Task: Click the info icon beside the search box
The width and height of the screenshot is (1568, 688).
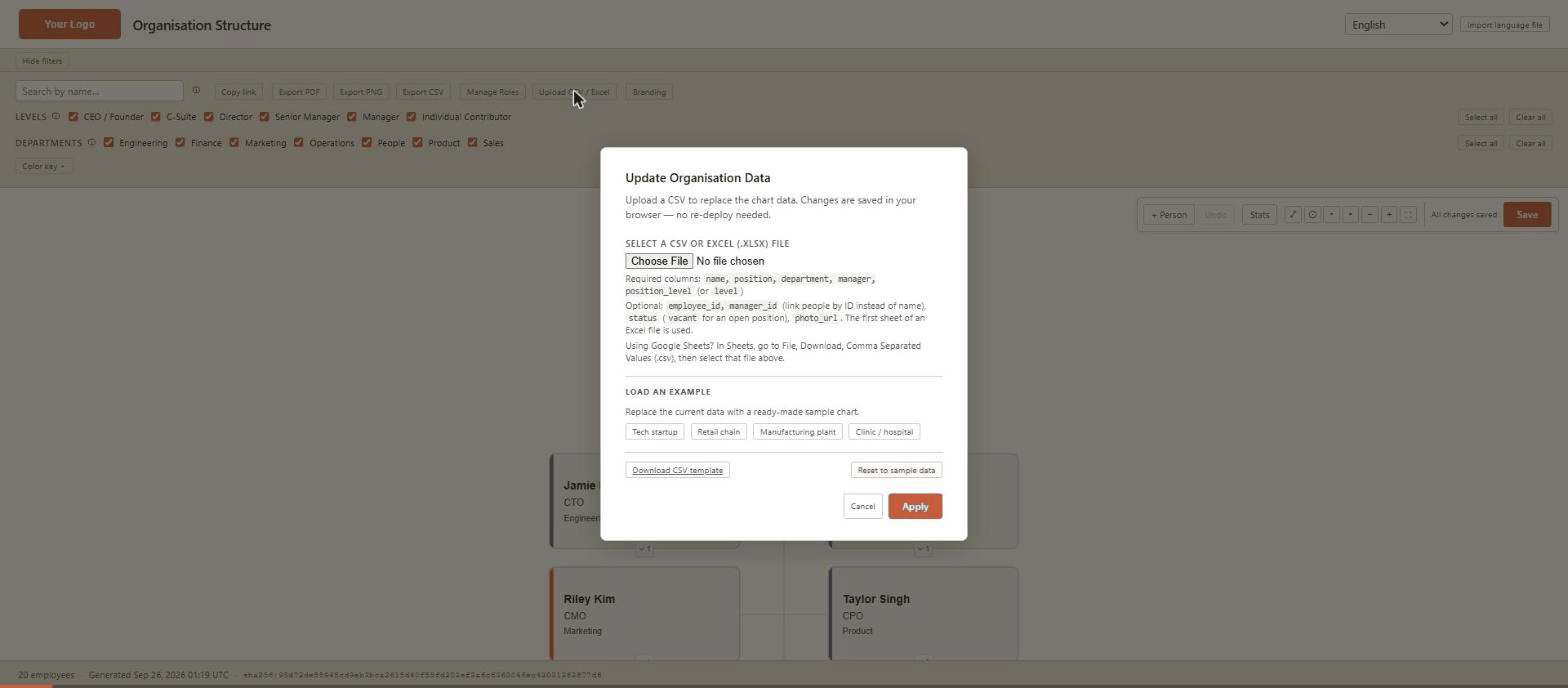Action: tap(196, 90)
